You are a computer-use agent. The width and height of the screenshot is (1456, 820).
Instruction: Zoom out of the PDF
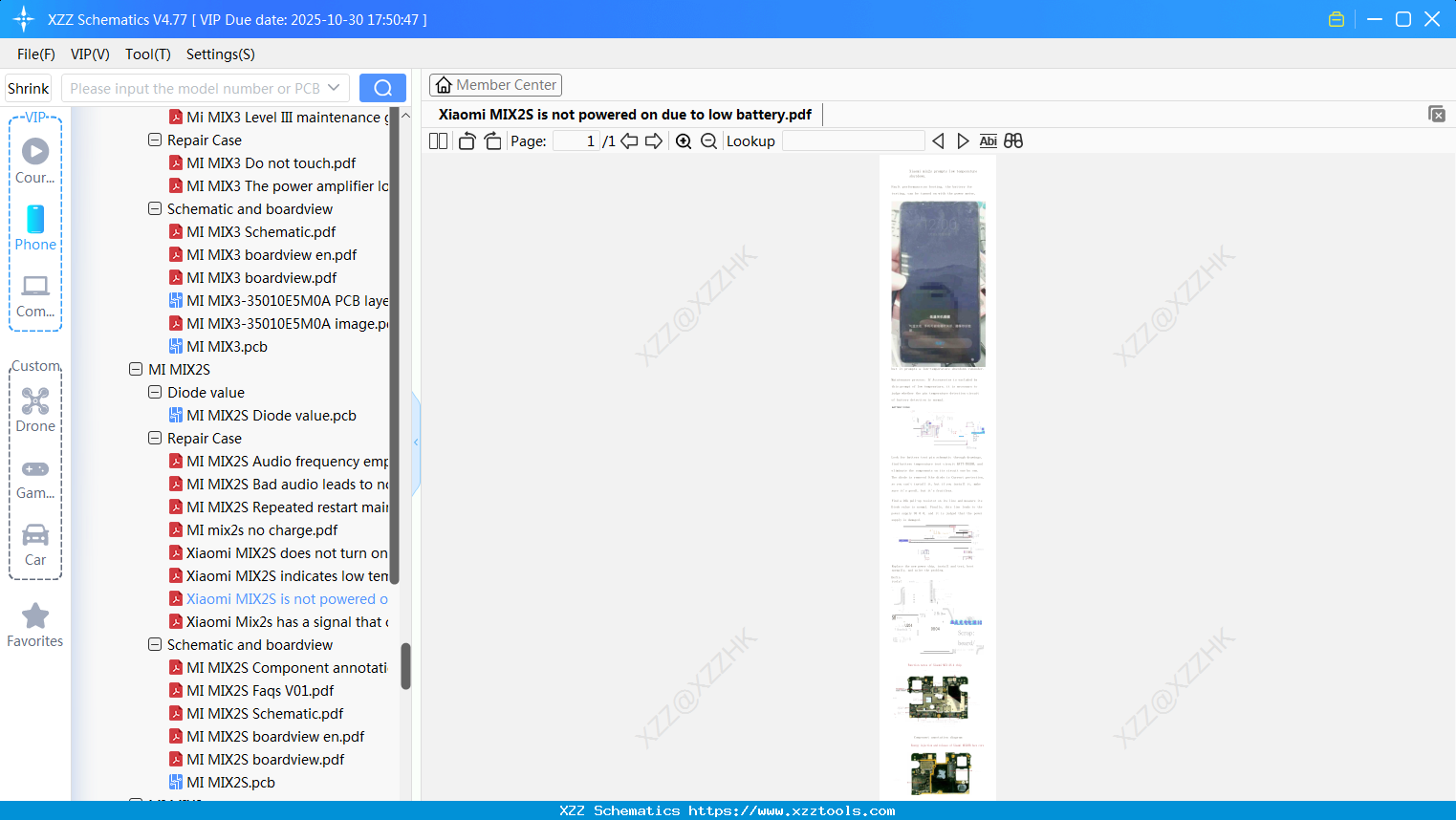(708, 140)
